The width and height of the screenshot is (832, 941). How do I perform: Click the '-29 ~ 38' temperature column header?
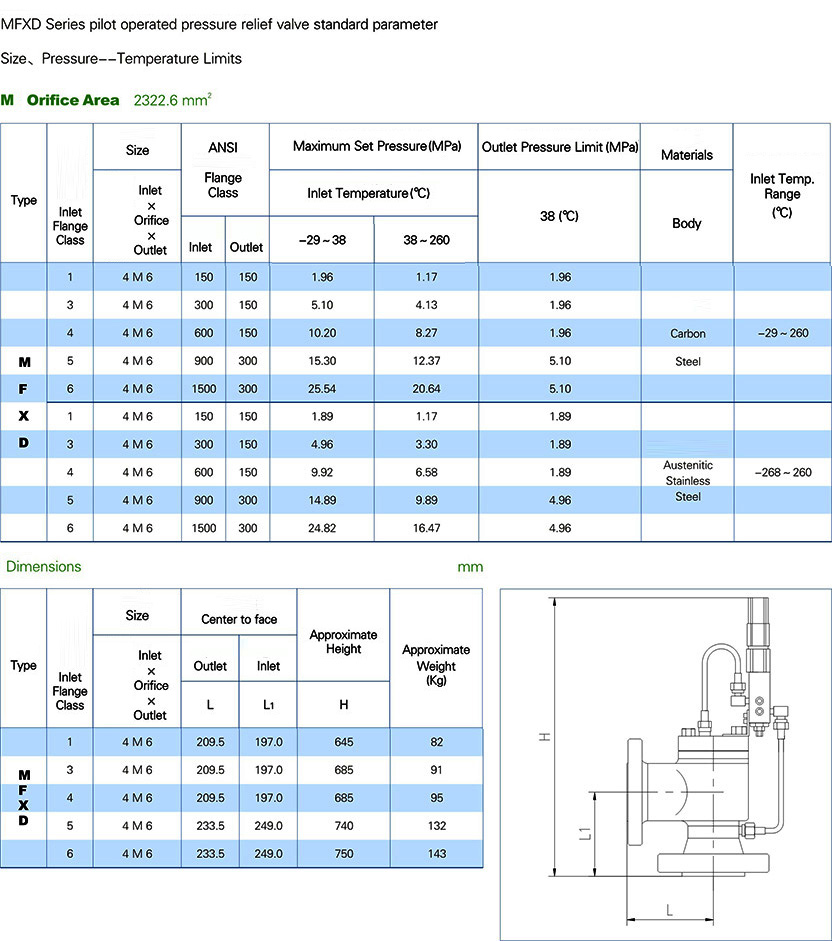point(322,240)
